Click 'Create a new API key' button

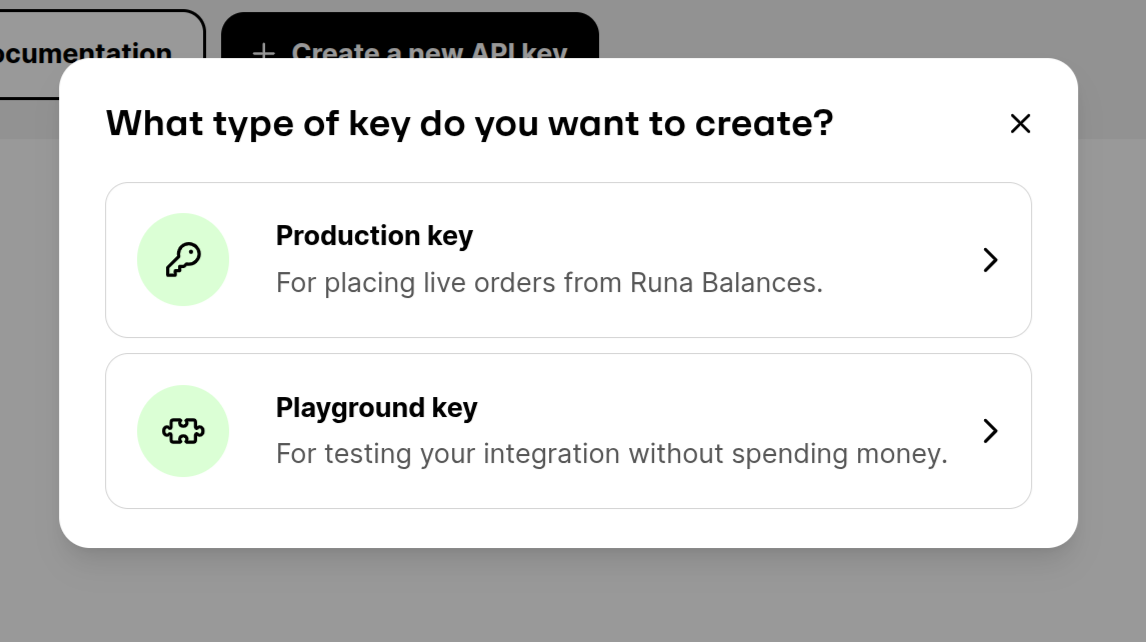[x=410, y=36]
